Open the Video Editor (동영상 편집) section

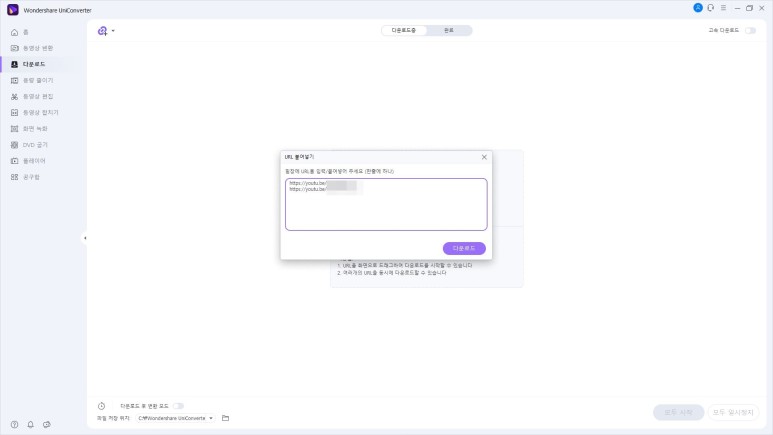32,97
